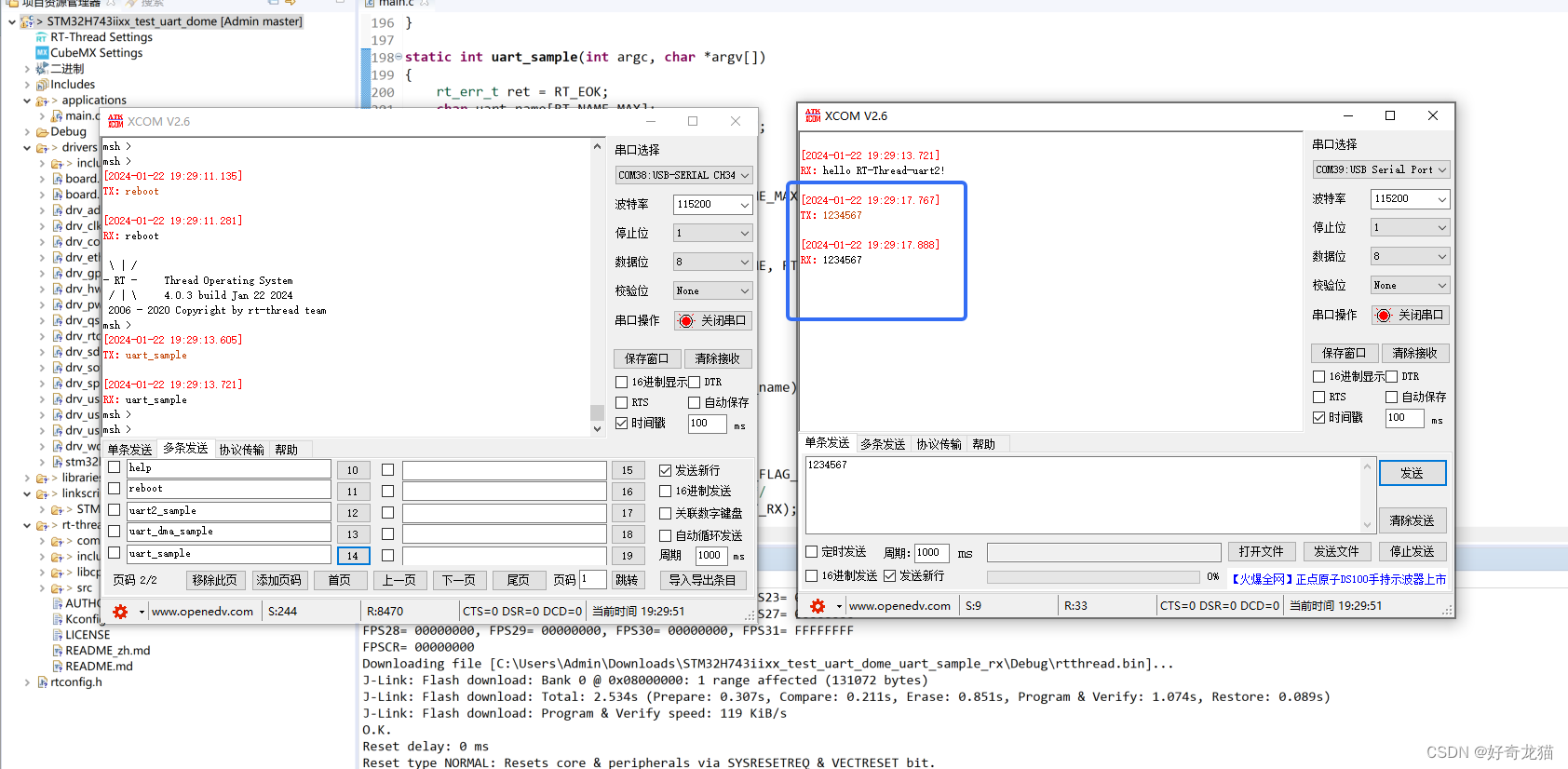Click the LICENSE file icon
This screenshot has height=769, width=1568.
click(x=58, y=635)
